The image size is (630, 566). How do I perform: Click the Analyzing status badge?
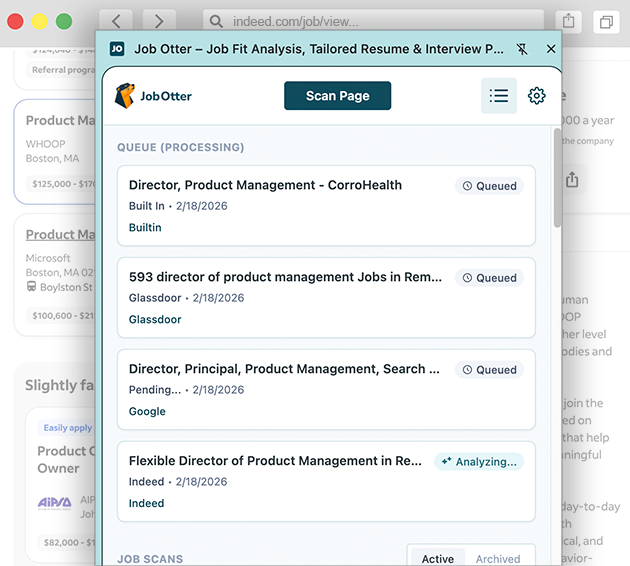click(479, 462)
